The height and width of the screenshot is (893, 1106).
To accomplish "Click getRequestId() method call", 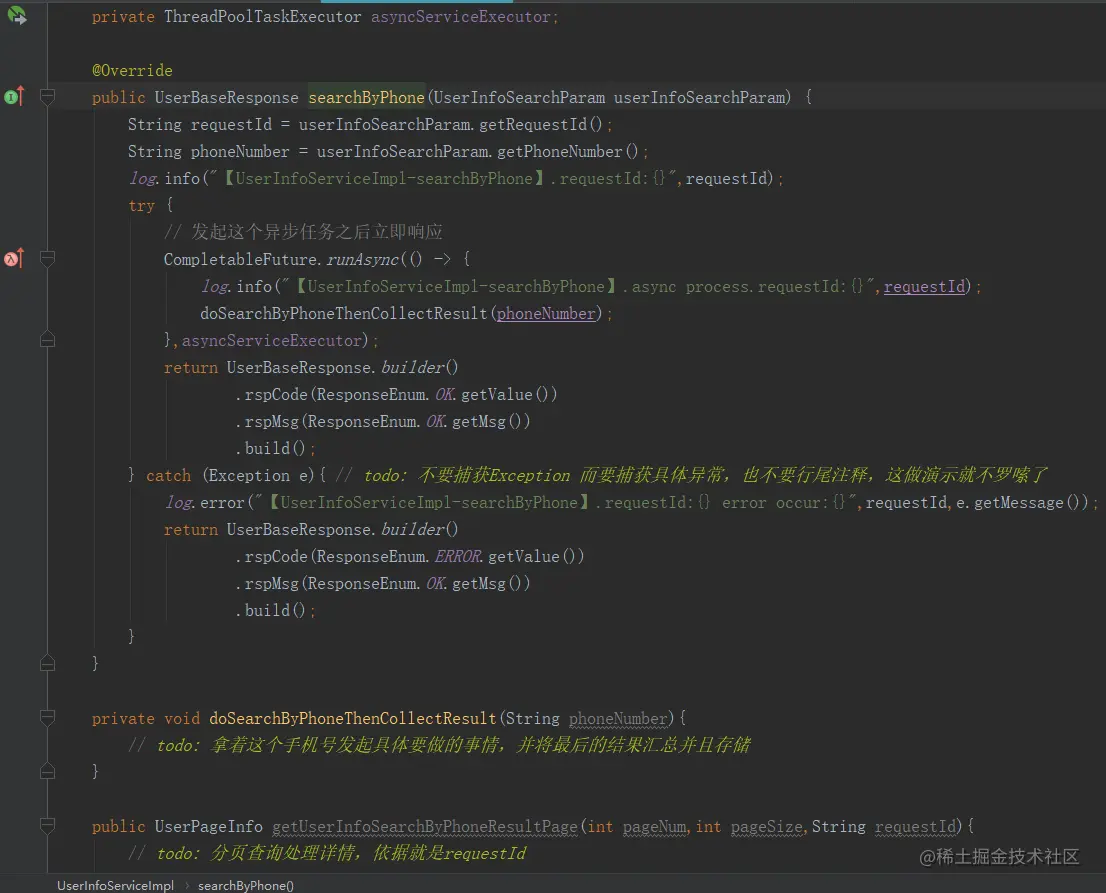I will tap(541, 125).
